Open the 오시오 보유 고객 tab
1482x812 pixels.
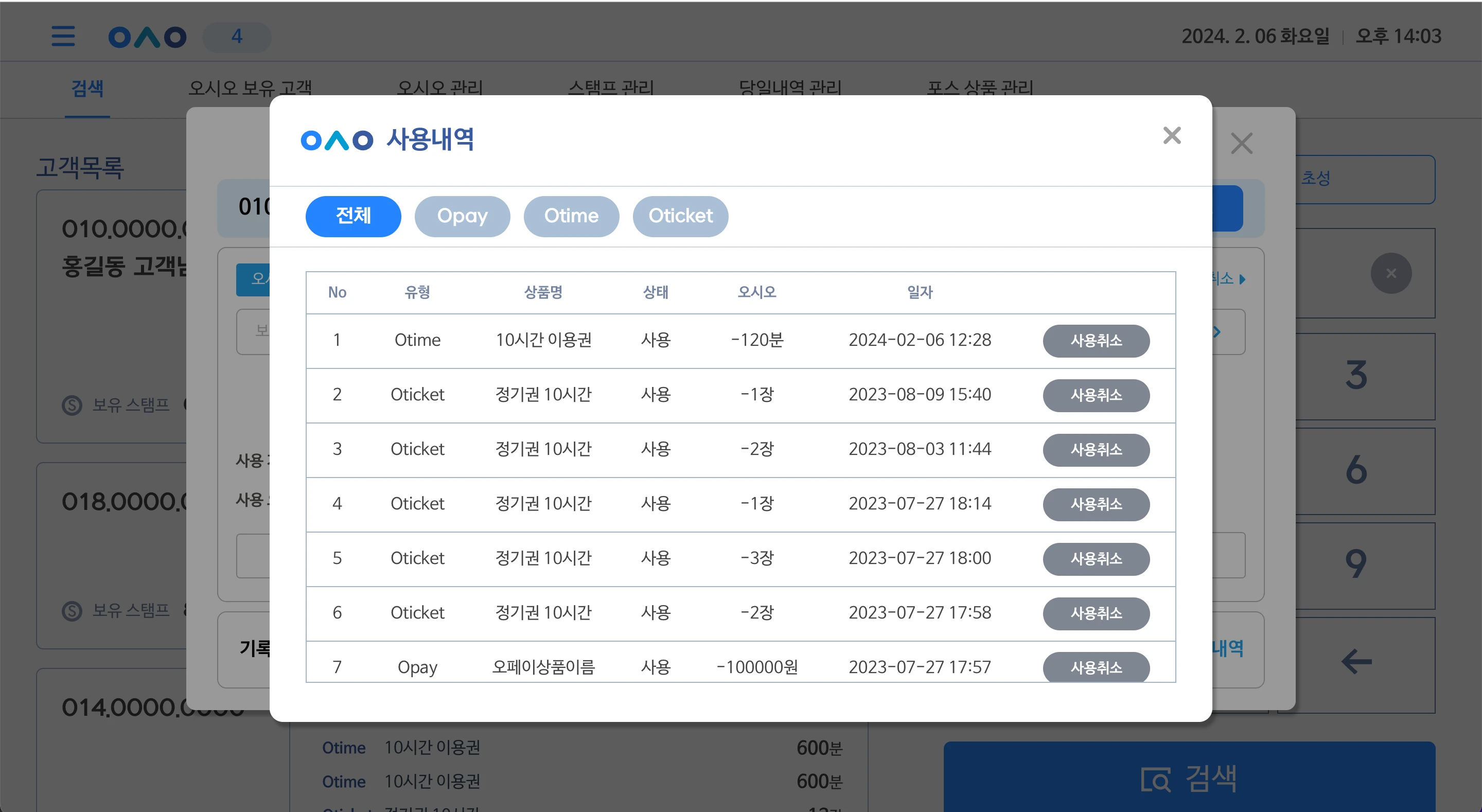(x=250, y=87)
